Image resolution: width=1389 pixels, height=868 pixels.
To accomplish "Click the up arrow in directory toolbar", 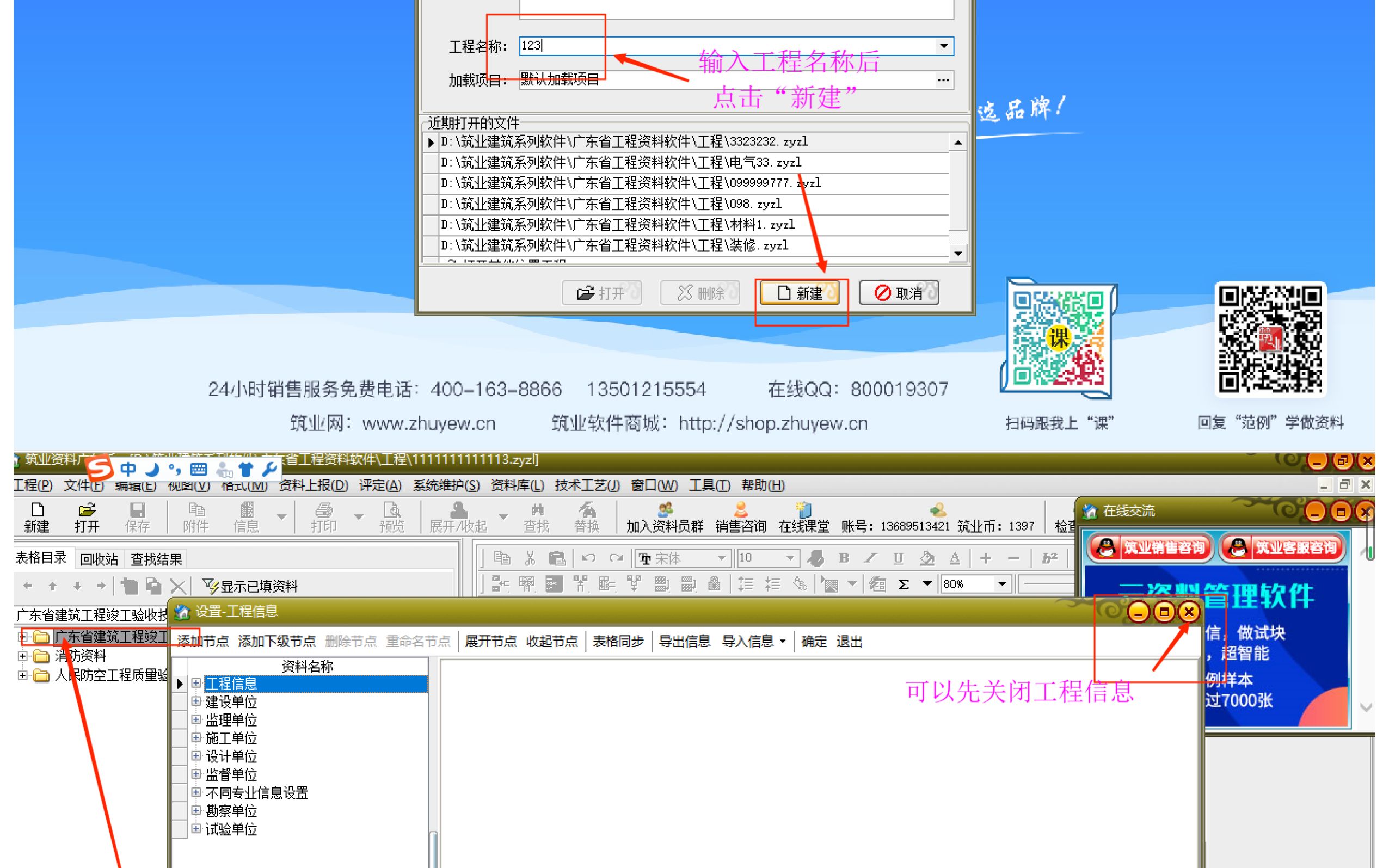I will 52,586.
